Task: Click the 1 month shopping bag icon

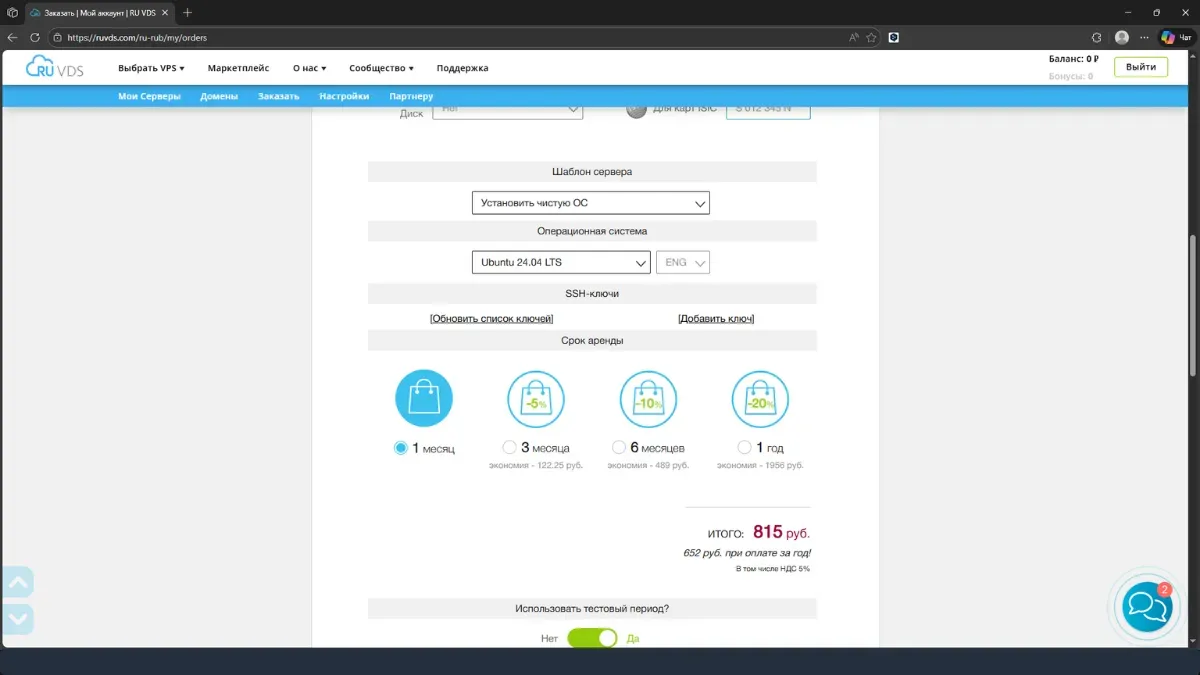Action: (424, 398)
